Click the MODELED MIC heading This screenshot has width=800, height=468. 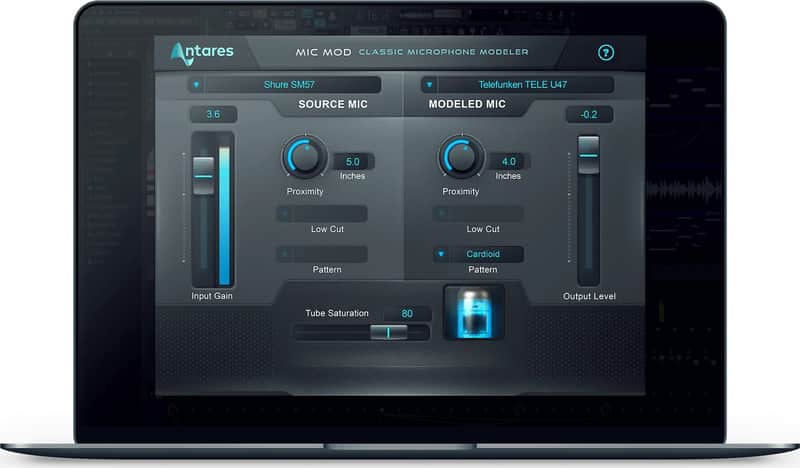(x=467, y=104)
